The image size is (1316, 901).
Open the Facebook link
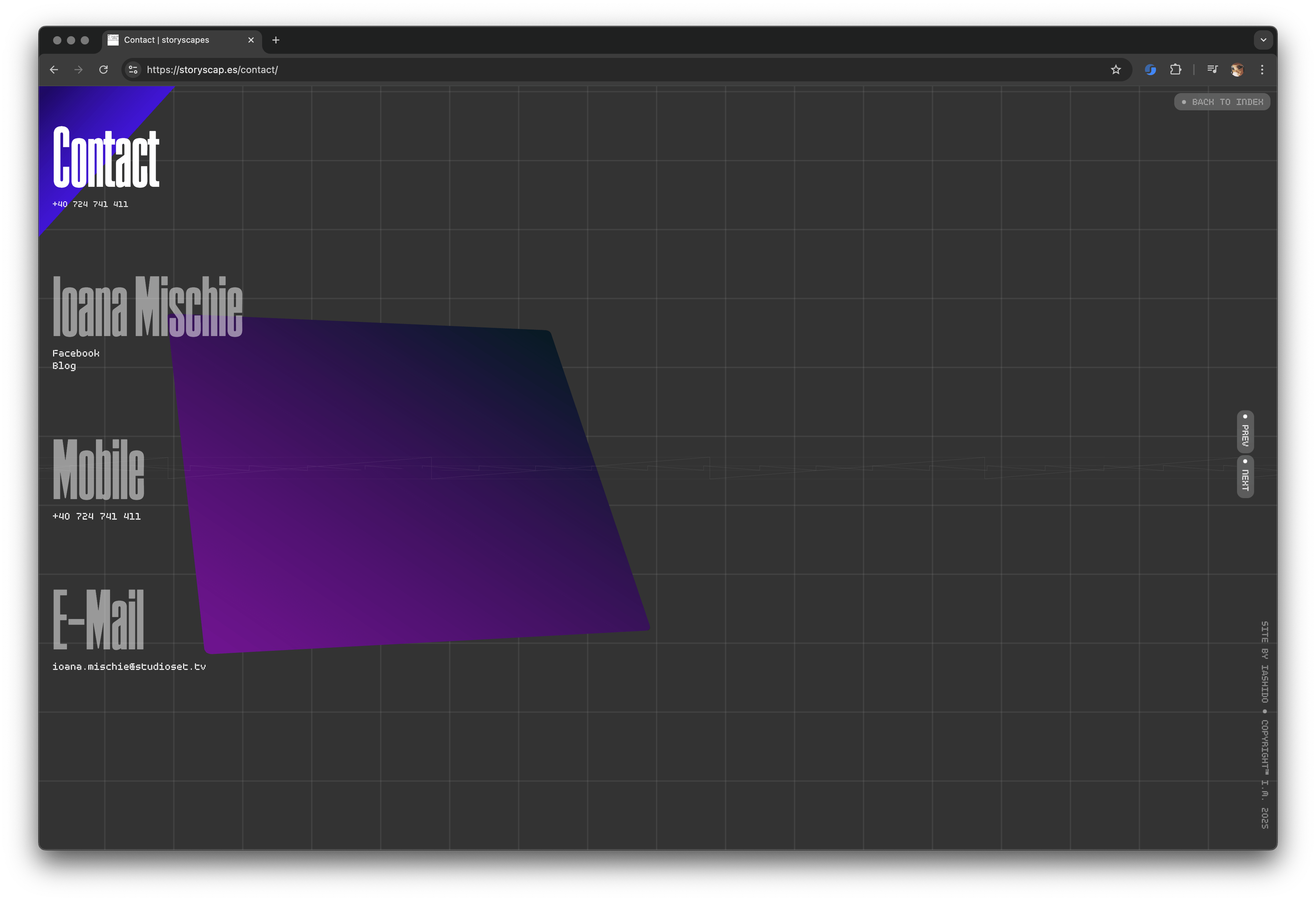(76, 353)
